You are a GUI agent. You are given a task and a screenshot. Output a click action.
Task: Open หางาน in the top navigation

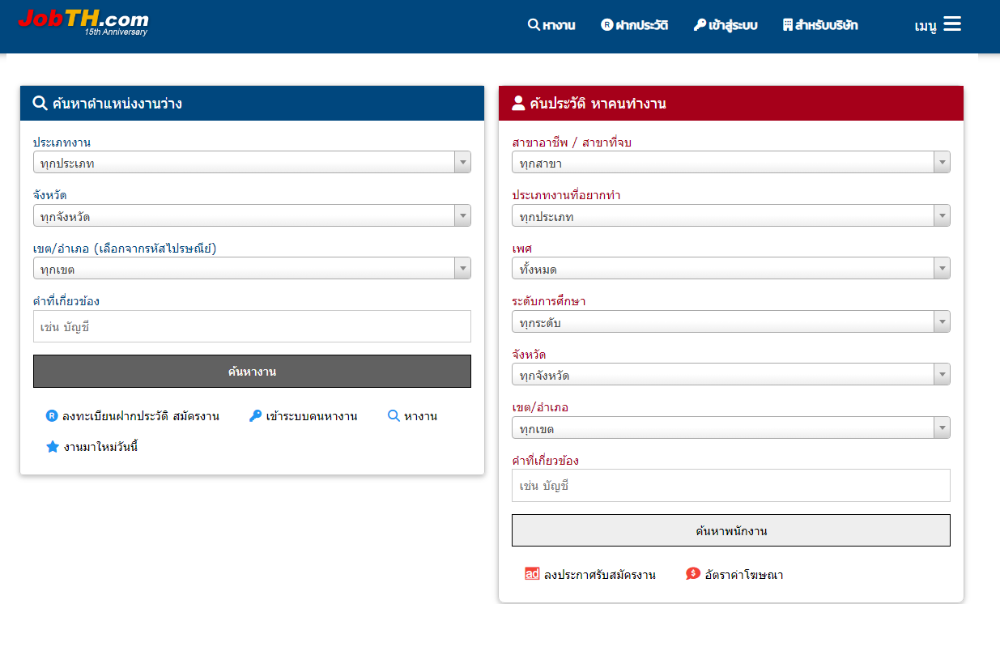click(551, 25)
